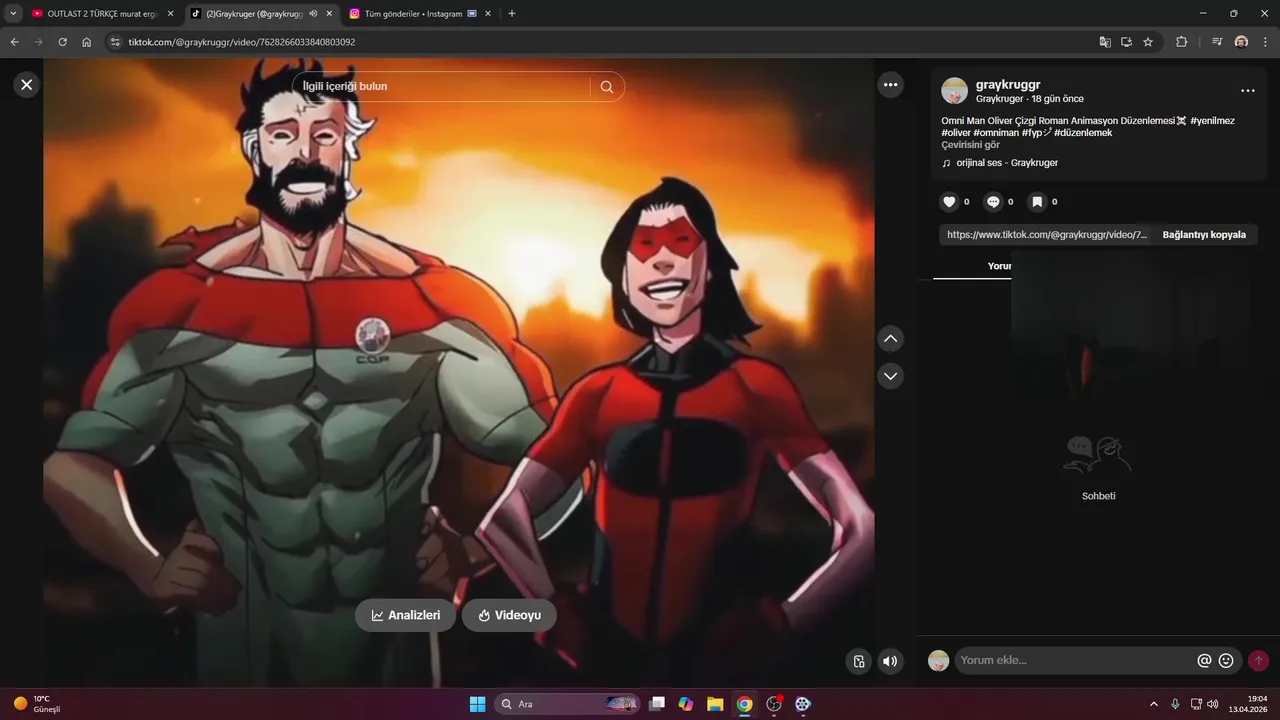1280x720 pixels.
Task: Go to next video with down arrow
Action: (890, 376)
